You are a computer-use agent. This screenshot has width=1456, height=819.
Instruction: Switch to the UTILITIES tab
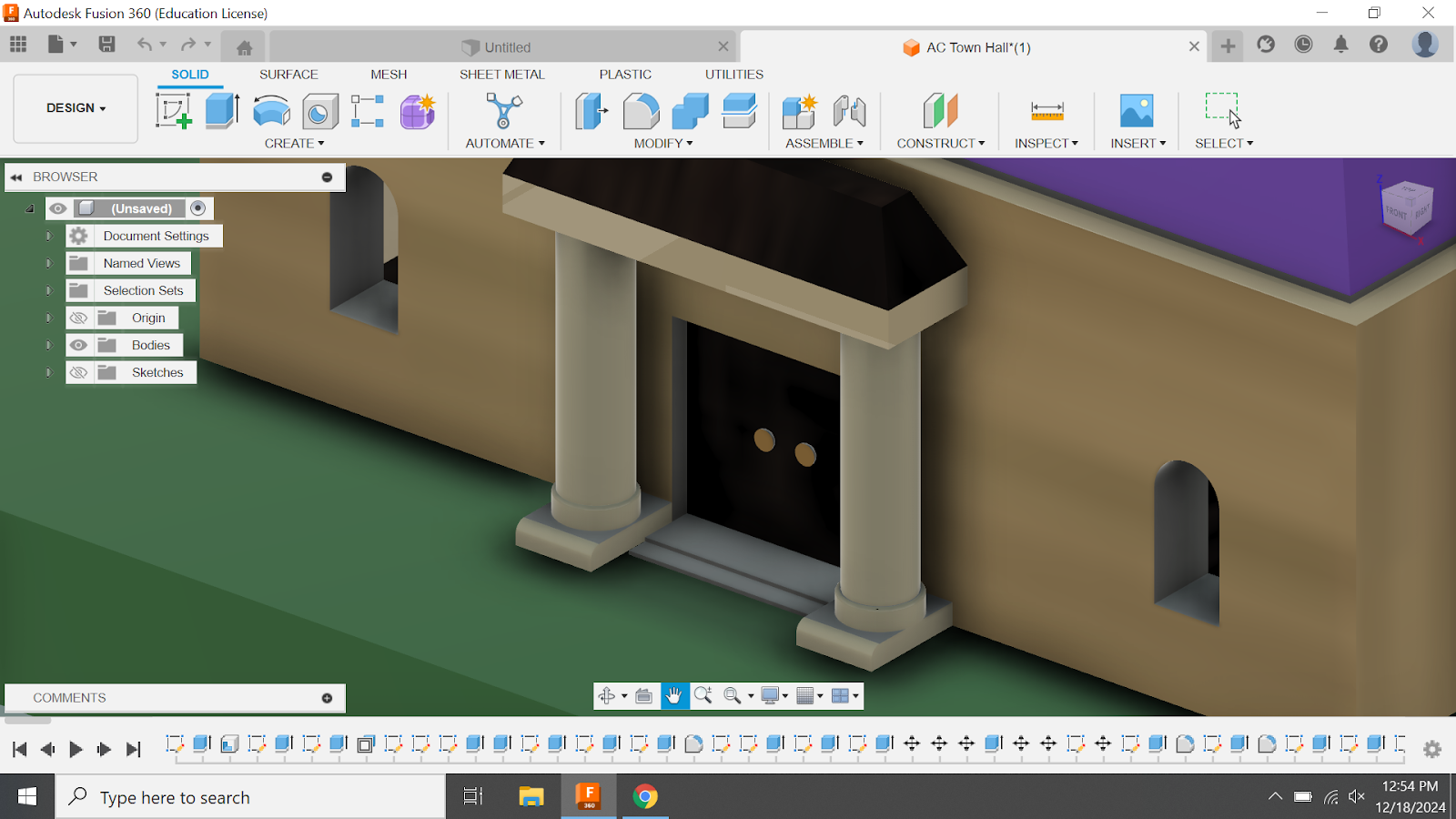point(734,75)
